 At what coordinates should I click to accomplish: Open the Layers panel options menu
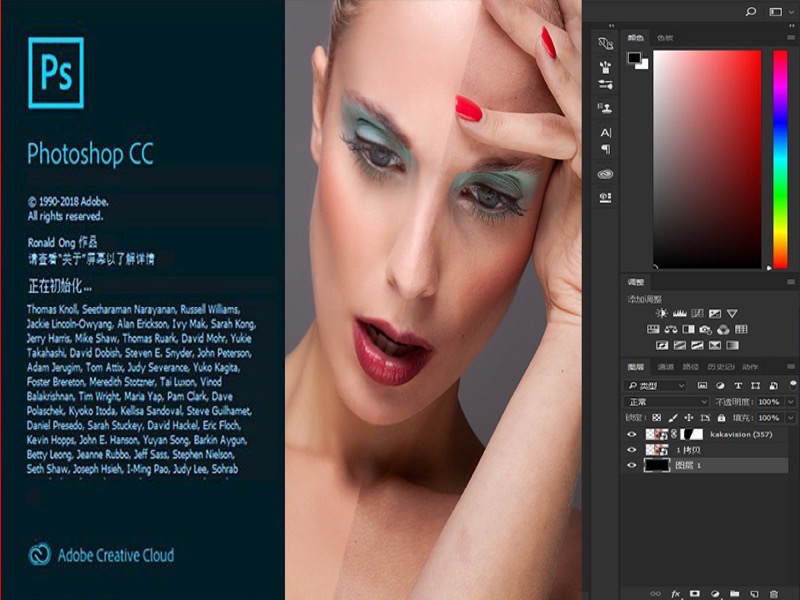point(791,366)
